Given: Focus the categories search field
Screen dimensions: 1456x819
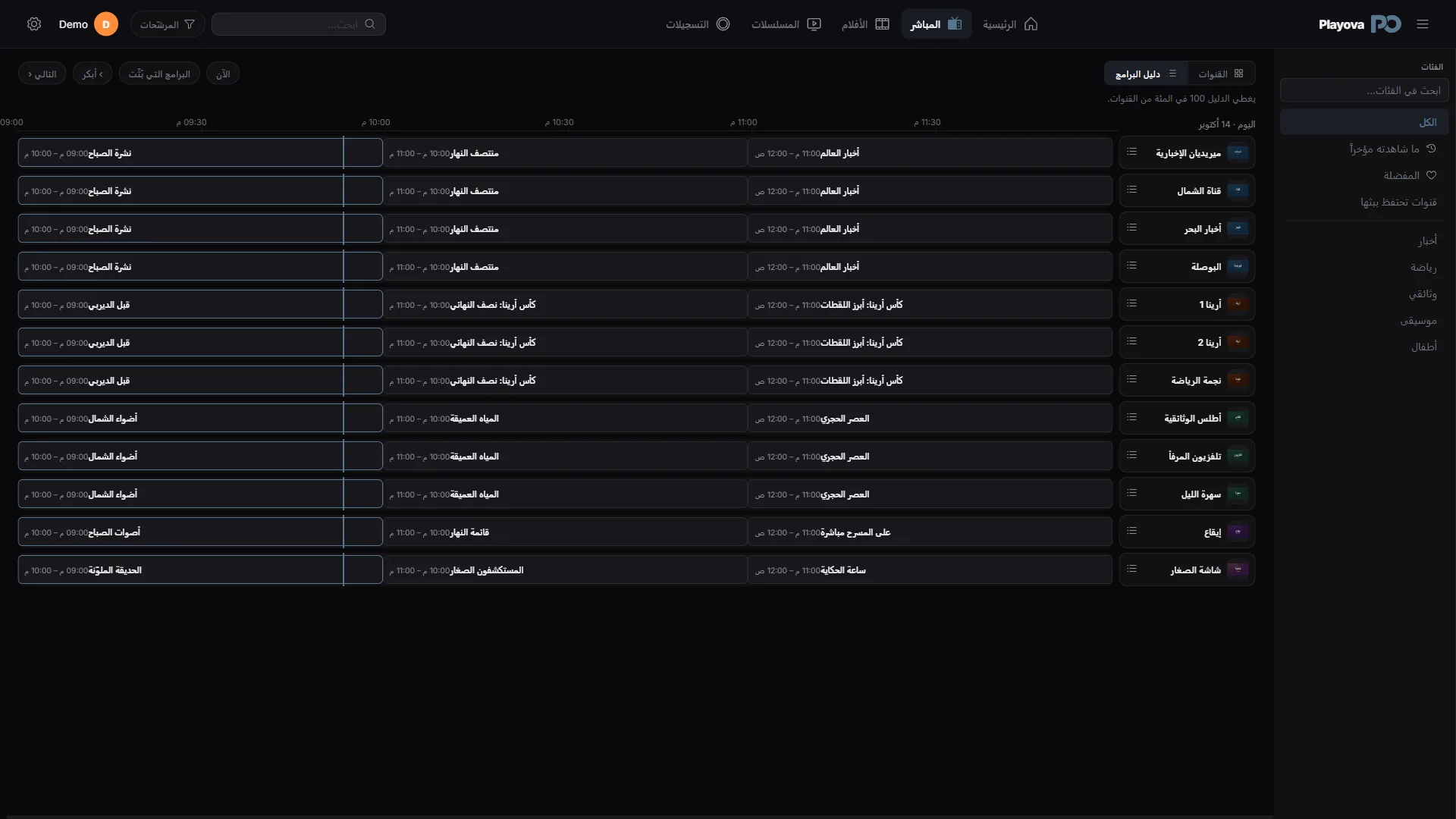Looking at the screenshot, I should 1364,90.
